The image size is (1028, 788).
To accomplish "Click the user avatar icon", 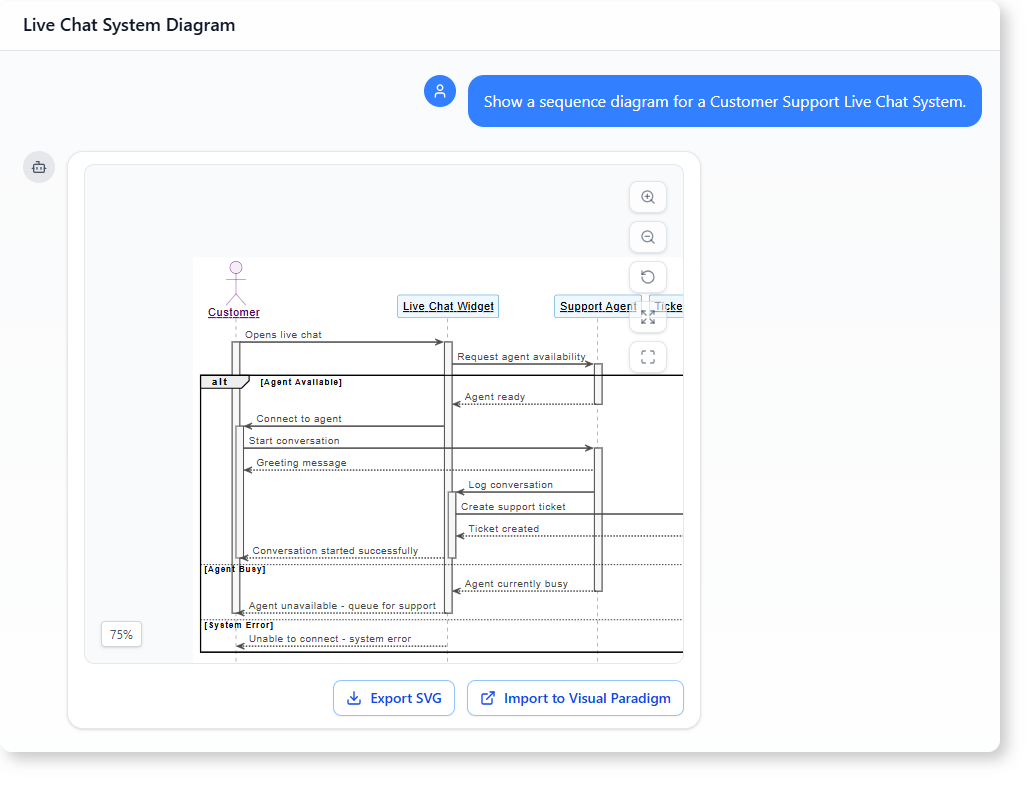I will (440, 91).
